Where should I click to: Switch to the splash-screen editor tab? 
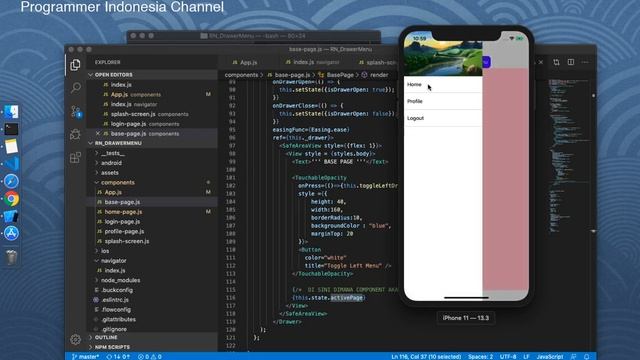pos(378,62)
